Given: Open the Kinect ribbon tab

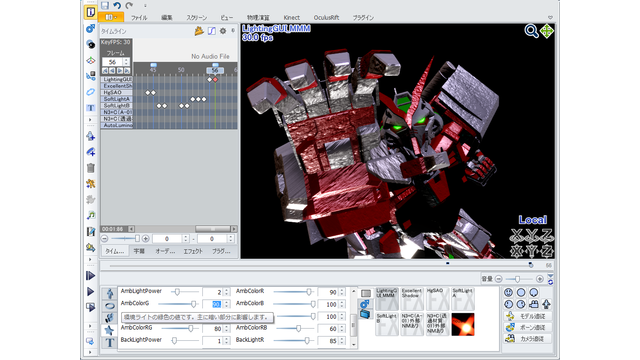Looking at the screenshot, I should (x=291, y=18).
